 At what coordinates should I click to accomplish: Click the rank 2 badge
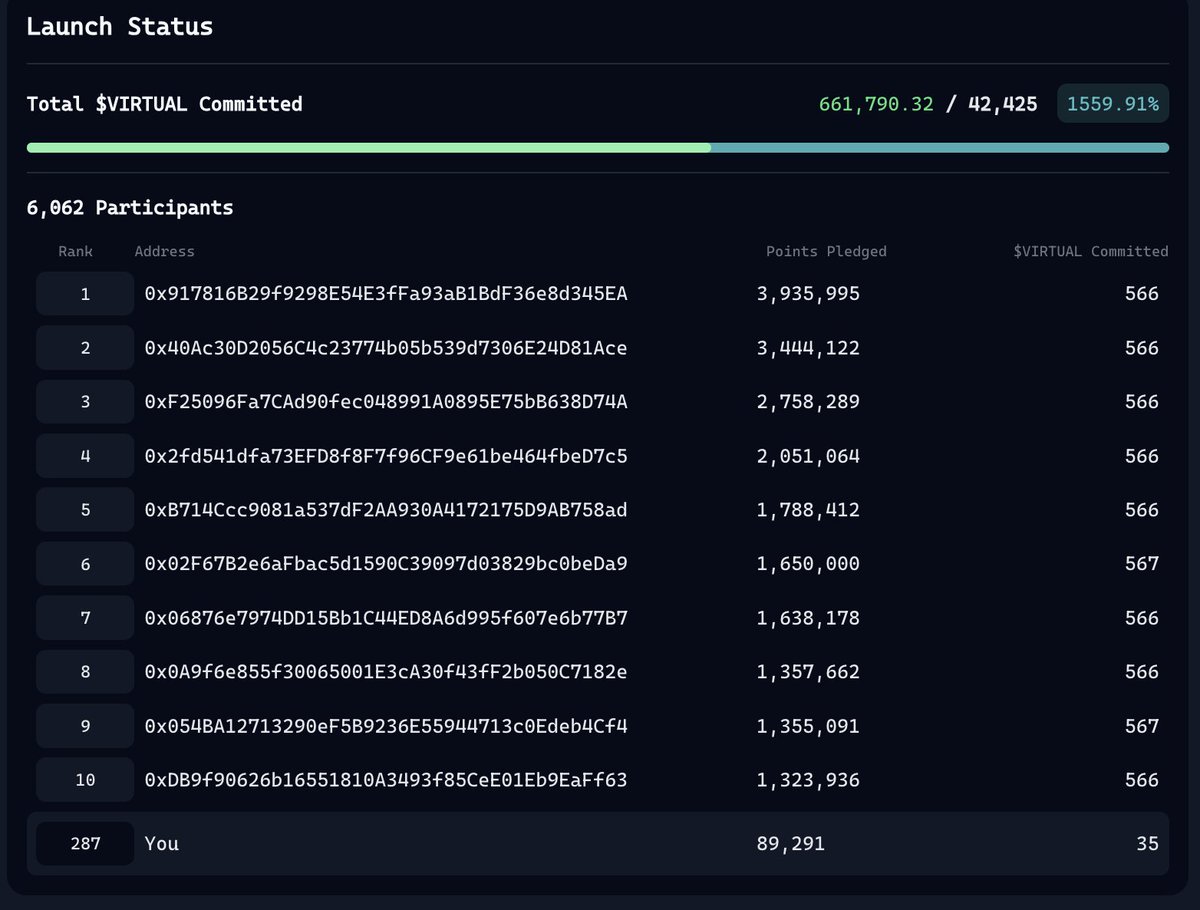pyautogui.click(x=85, y=348)
